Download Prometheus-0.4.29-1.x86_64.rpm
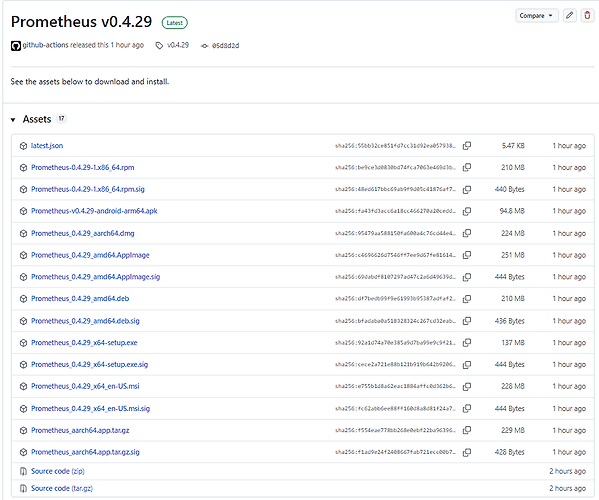Viewport: 599px width, 500px height. [x=83, y=167]
